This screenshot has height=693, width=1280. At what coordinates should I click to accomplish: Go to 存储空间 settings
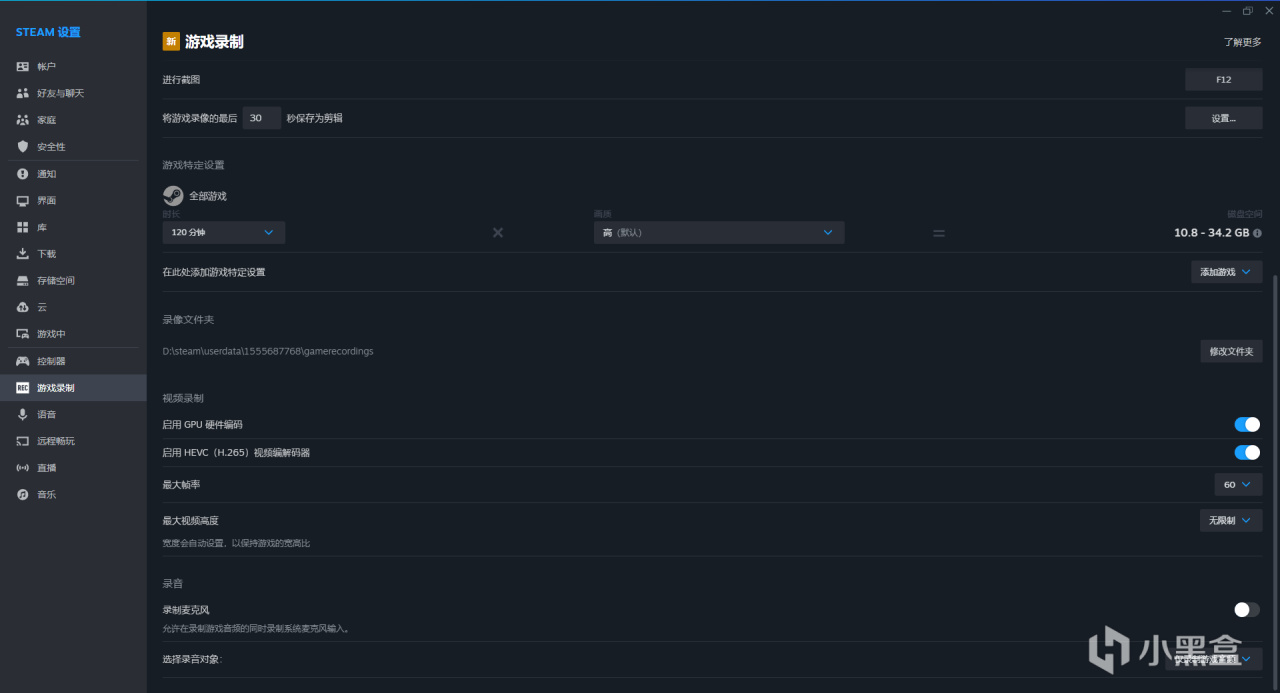(73, 281)
